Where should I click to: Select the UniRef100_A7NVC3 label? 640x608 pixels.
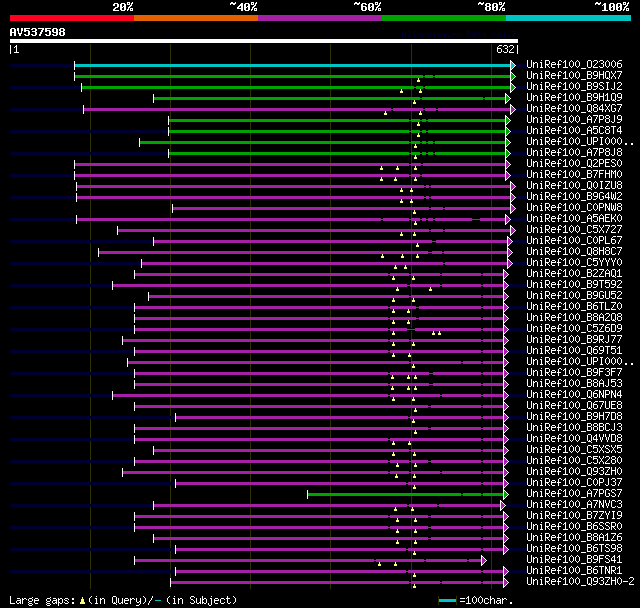pos(574,505)
